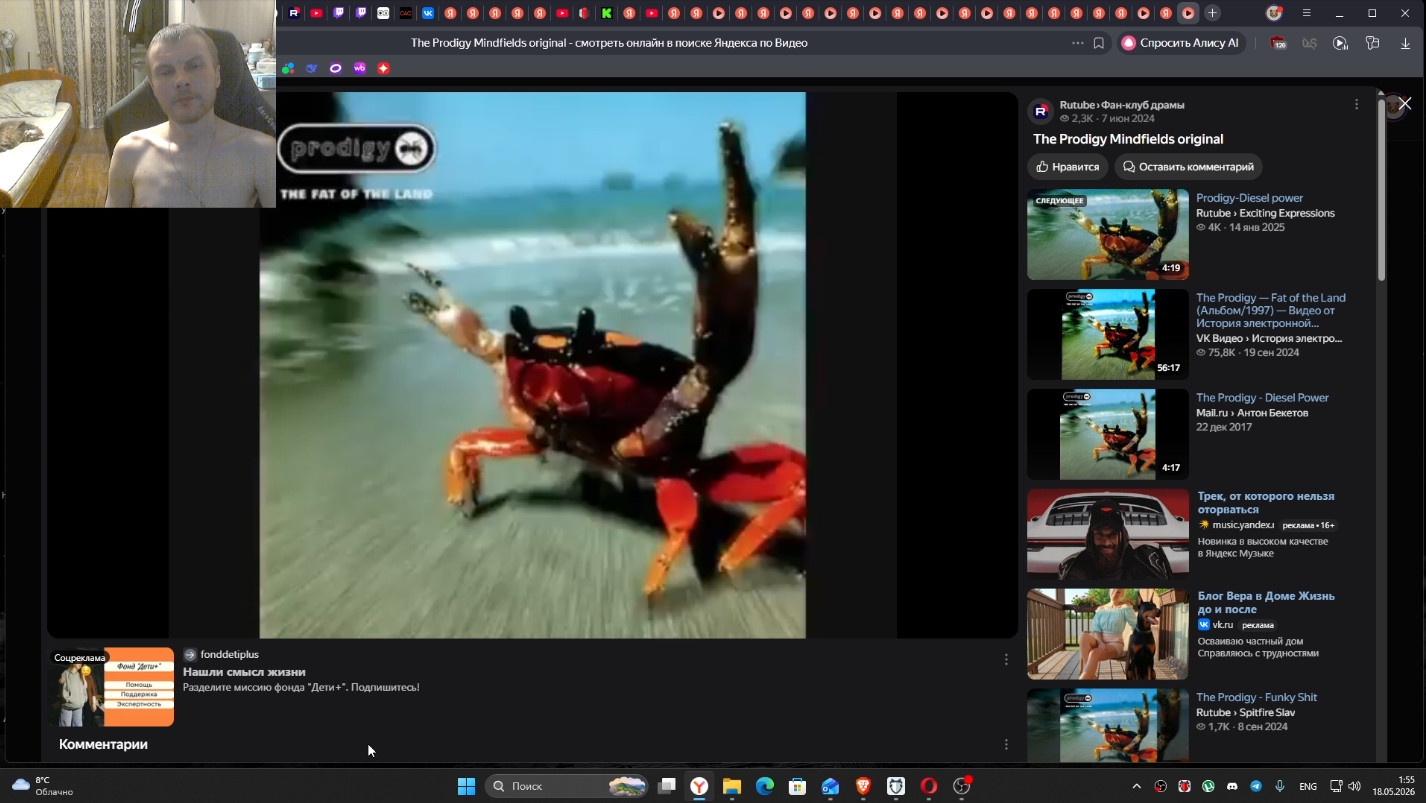Open Task View from the taskbar
This screenshot has width=1426, height=803.
pos(667,786)
